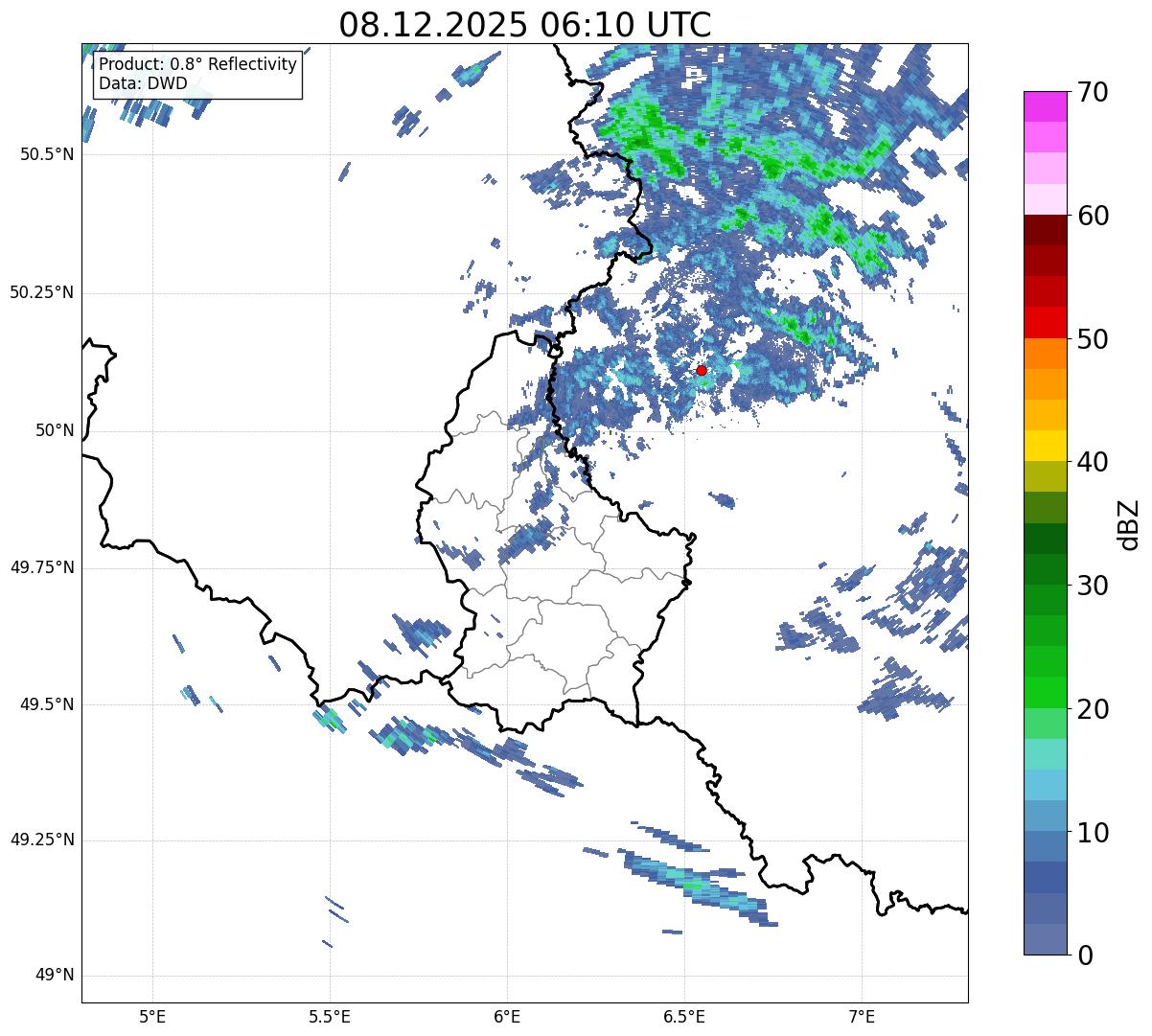Click the 5.5°E longitude tick label
The width and height of the screenshot is (1152, 1036).
coord(330,1016)
